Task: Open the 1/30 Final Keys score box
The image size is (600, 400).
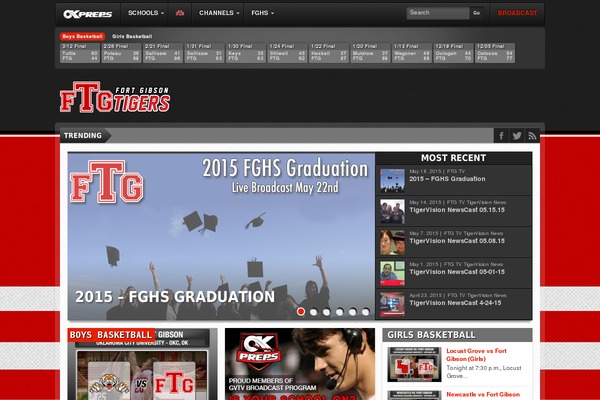Action: tap(246, 53)
